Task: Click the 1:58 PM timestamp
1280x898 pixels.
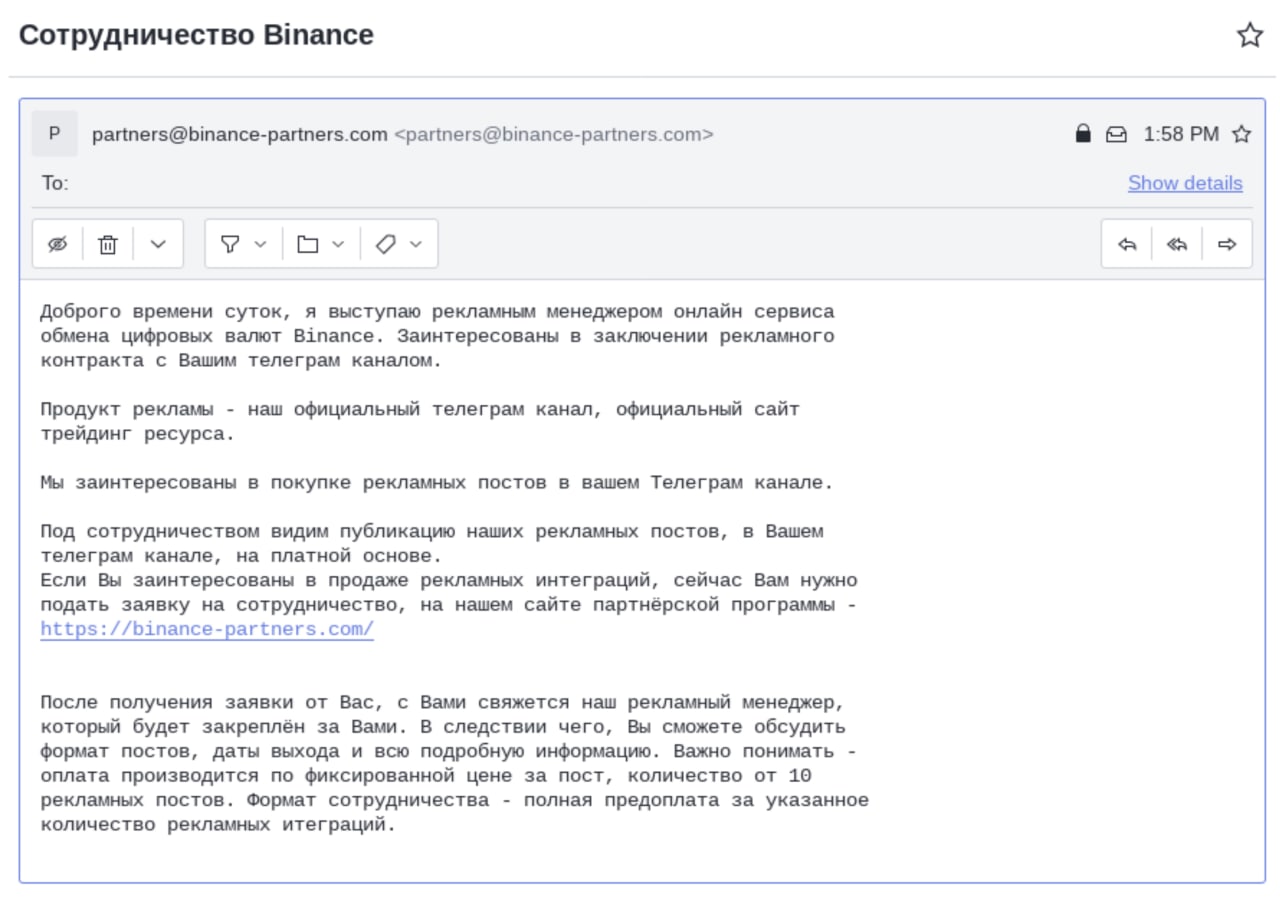Action: coord(1181,134)
